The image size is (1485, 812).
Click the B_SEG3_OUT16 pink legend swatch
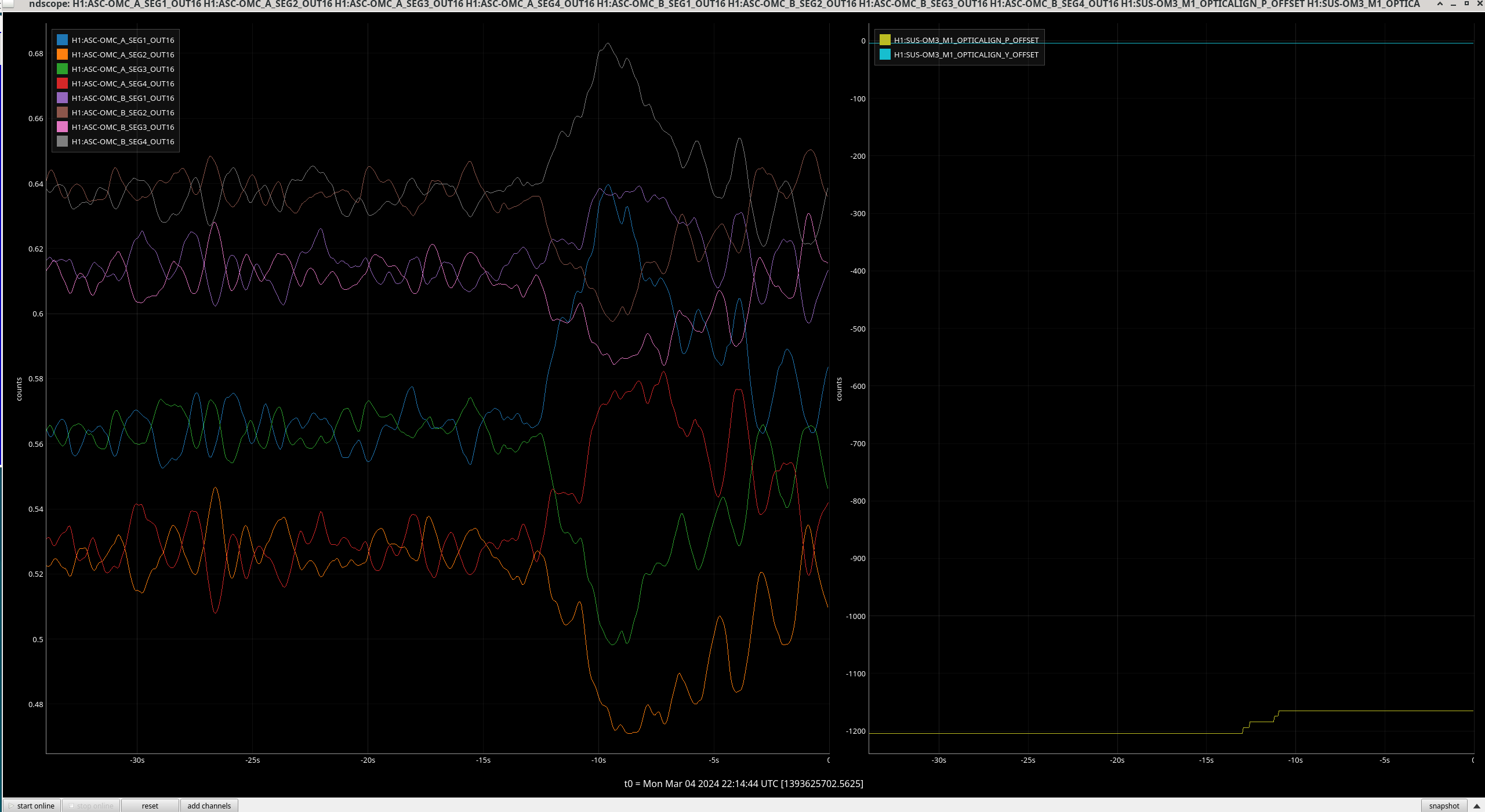(63, 127)
